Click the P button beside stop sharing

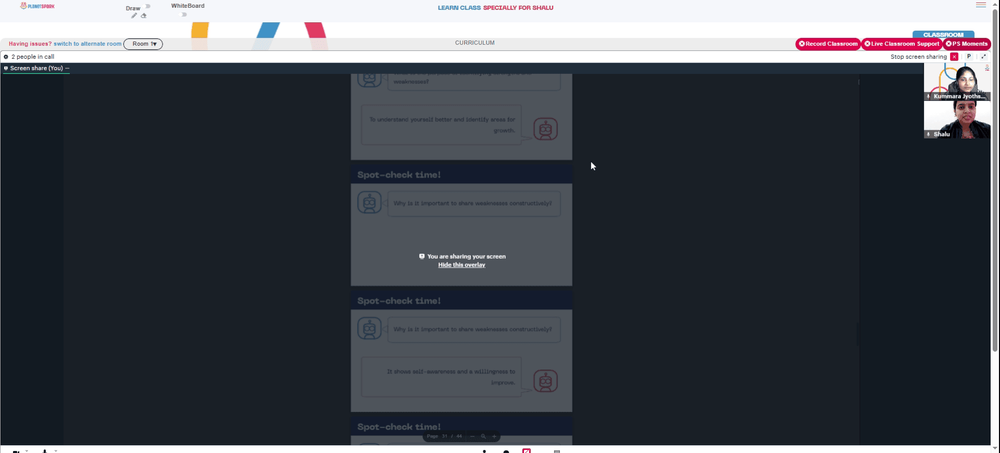[969, 57]
